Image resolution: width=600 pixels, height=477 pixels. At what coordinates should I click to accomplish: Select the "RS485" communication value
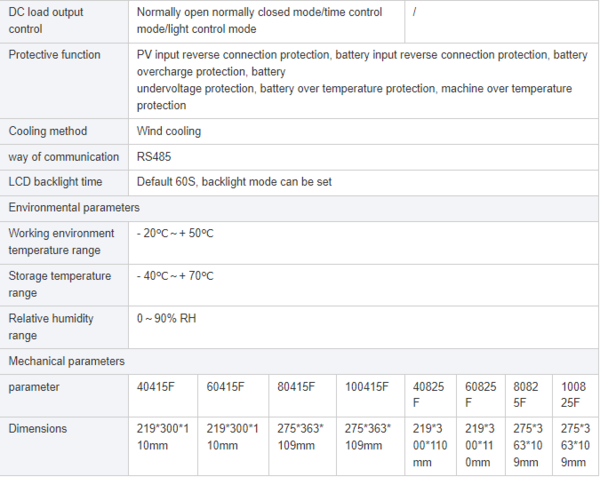coord(155,157)
